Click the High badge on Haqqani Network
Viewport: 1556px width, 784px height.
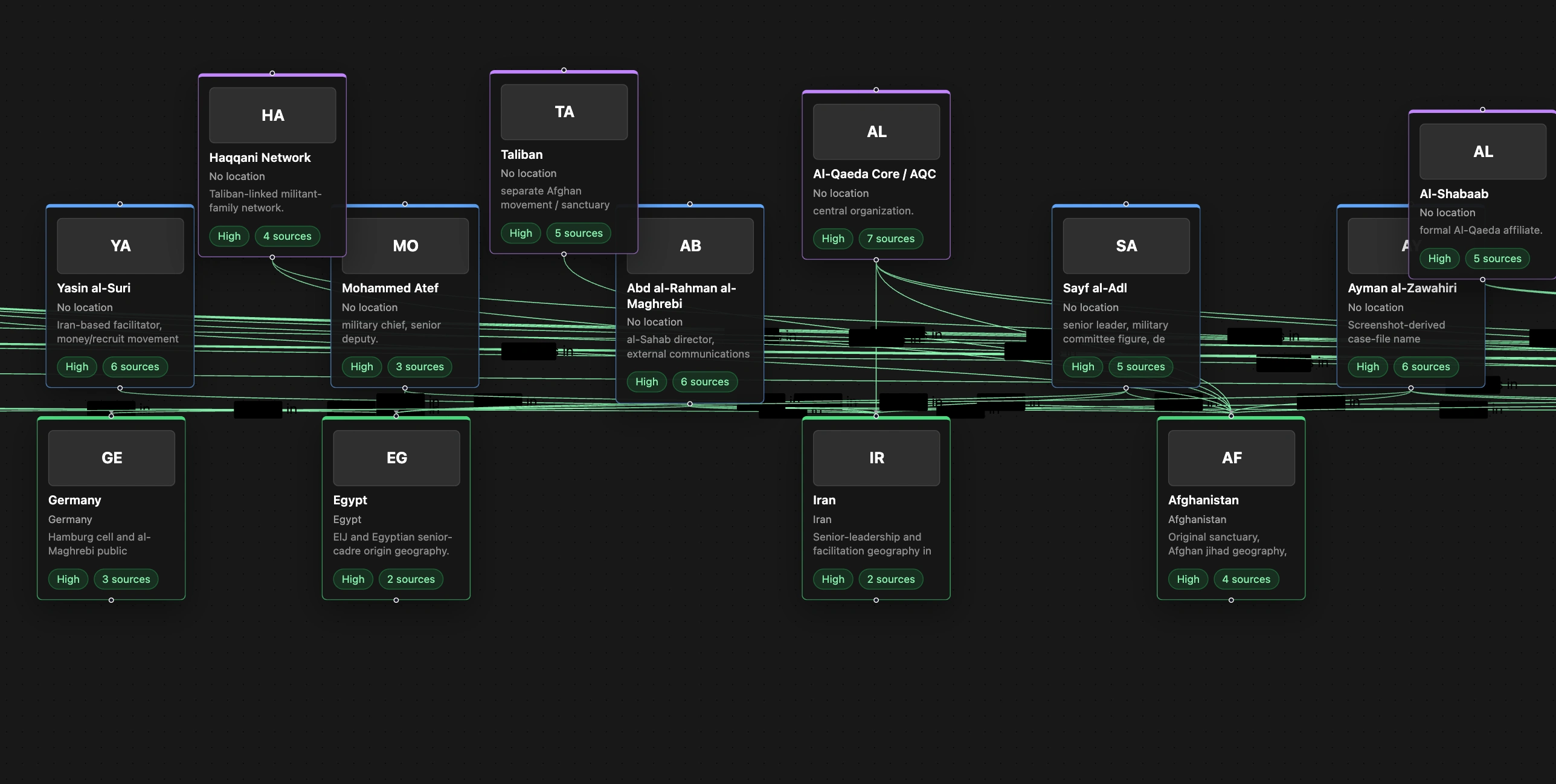tap(229, 236)
